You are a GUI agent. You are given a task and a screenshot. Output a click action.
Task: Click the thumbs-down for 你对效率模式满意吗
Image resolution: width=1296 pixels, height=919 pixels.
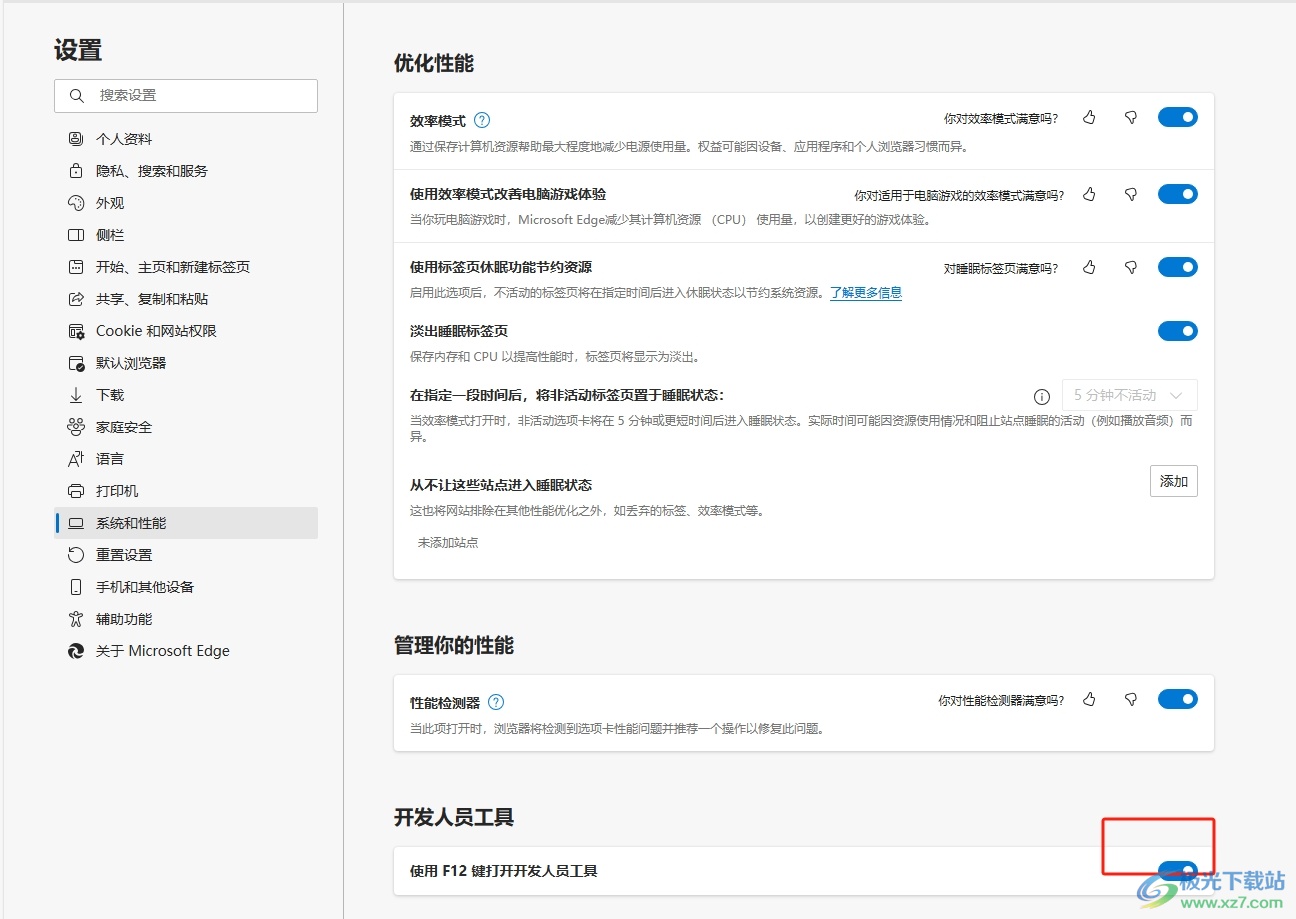(x=1131, y=118)
